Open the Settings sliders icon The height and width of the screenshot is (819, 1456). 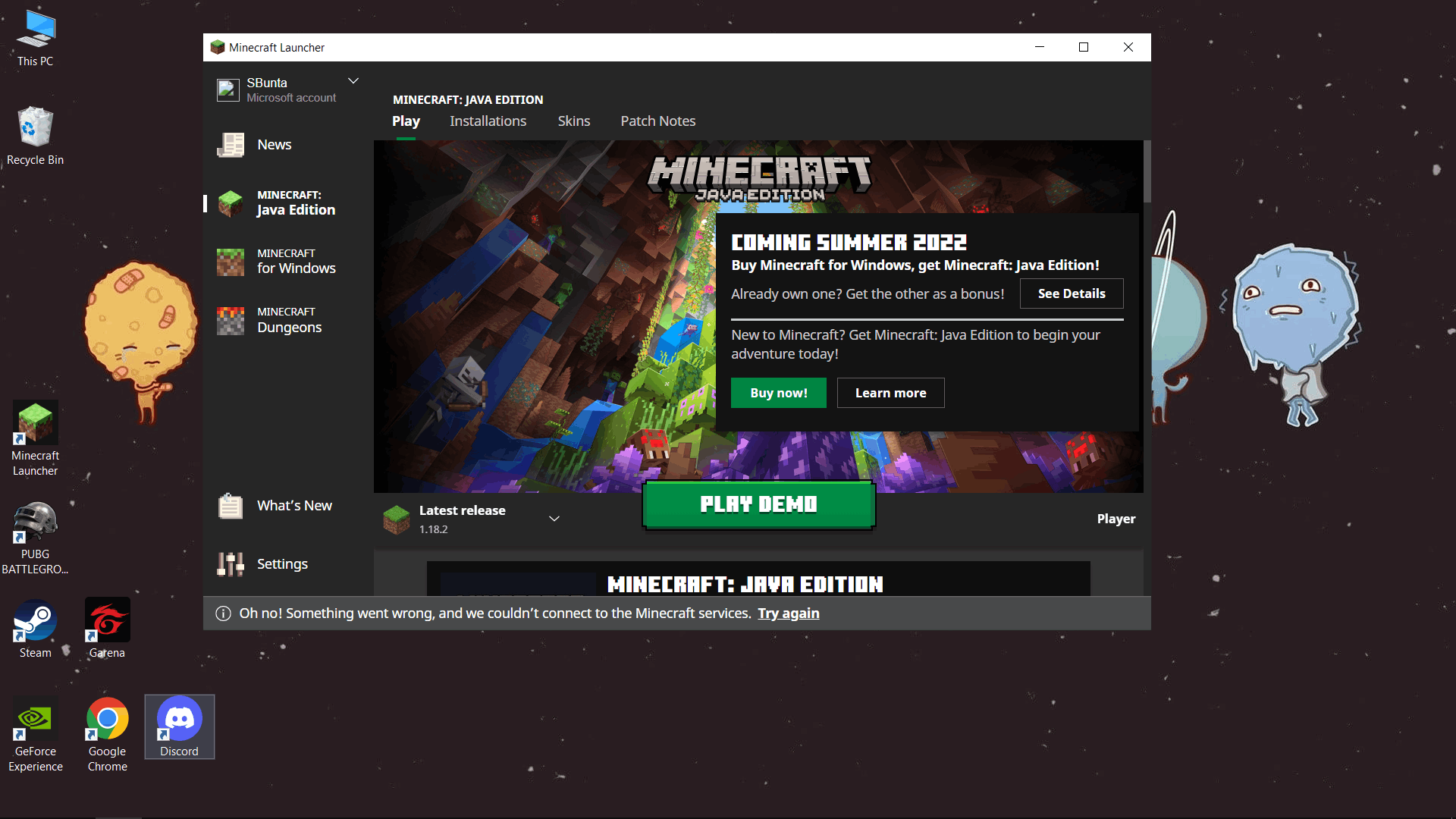231,564
